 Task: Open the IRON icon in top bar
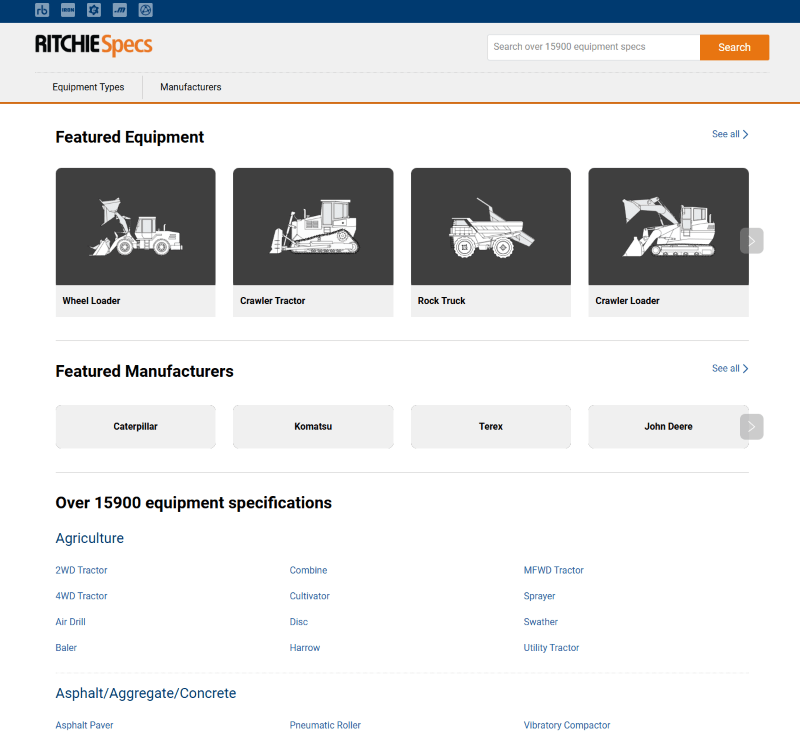coord(68,10)
